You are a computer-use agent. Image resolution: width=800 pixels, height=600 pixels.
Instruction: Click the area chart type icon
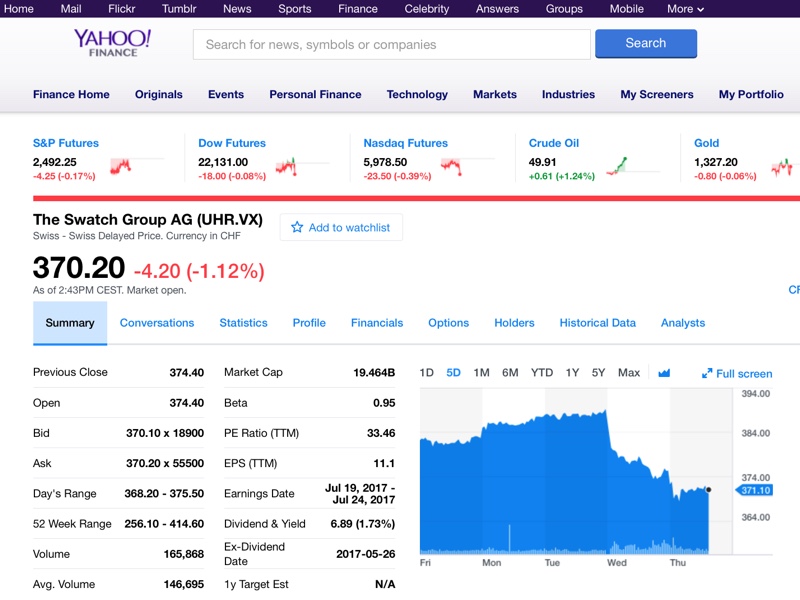coord(664,373)
